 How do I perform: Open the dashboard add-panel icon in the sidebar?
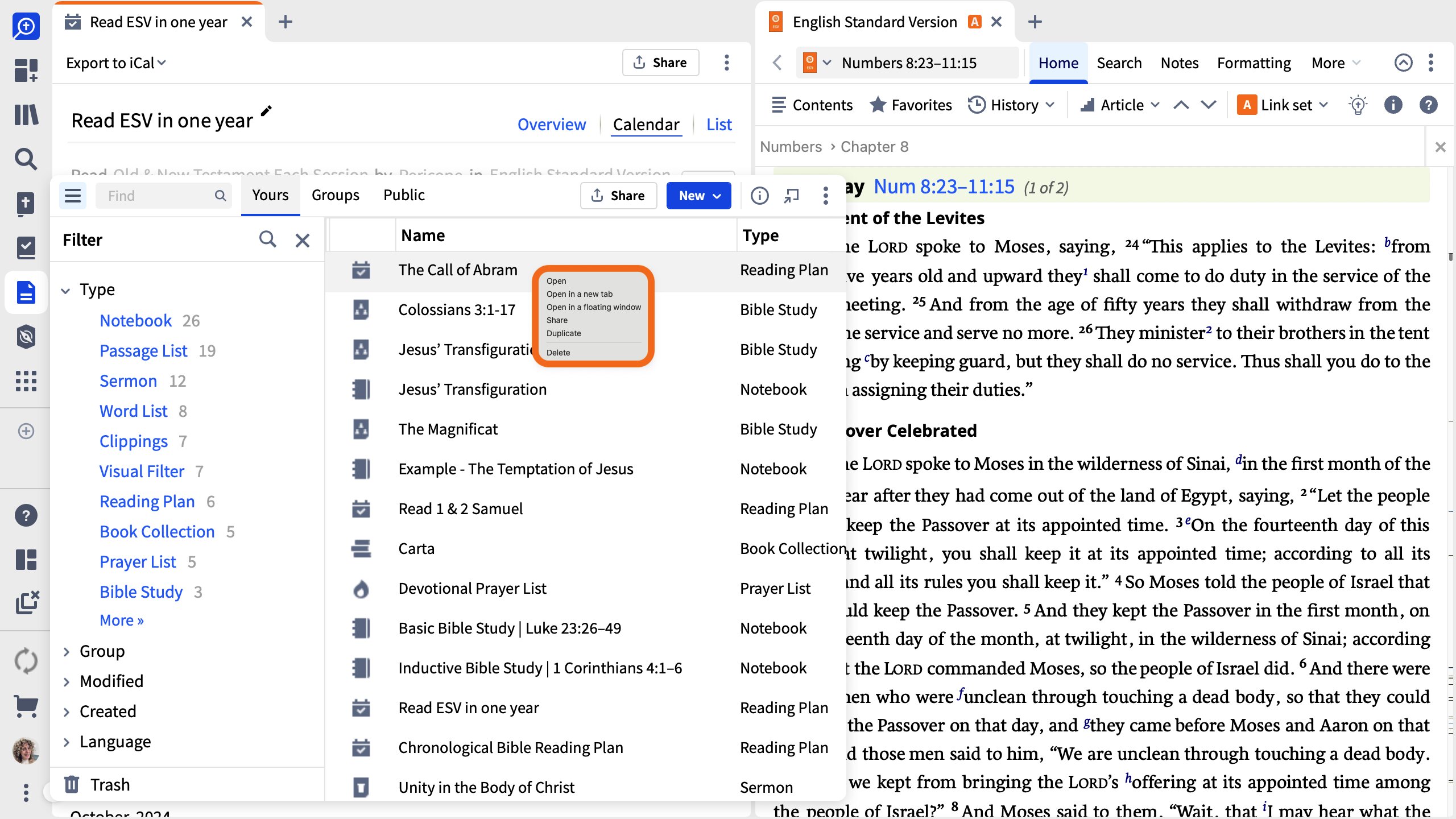point(26,71)
